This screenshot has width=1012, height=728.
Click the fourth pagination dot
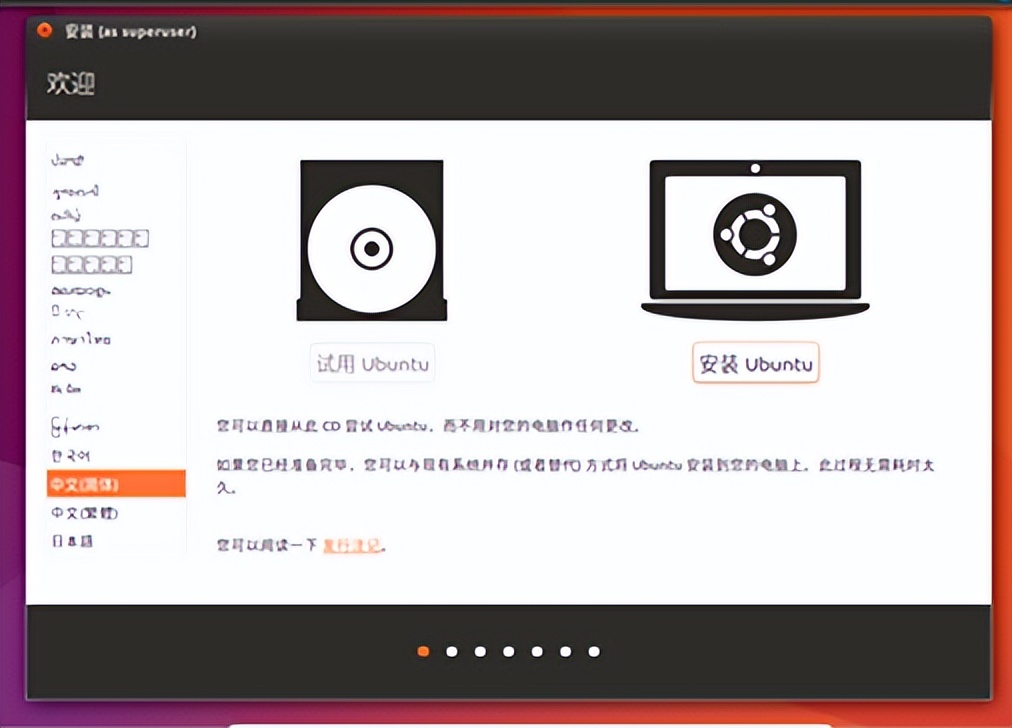coord(508,651)
